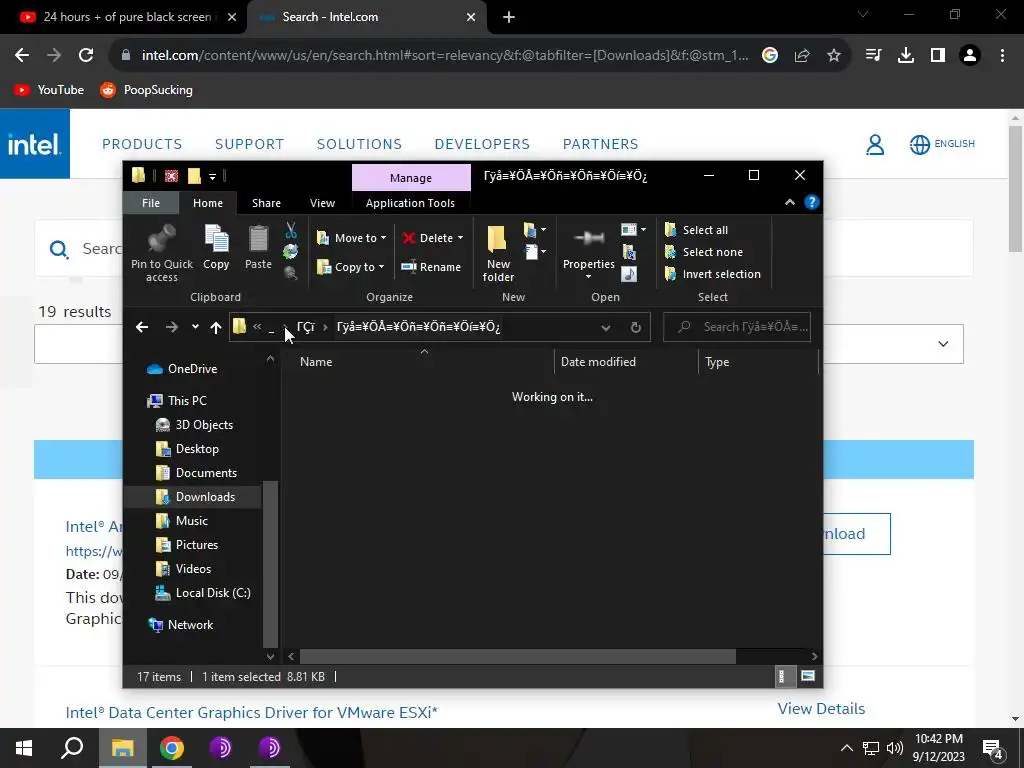Switch to the View ribbon tab
1024x768 pixels.
[322, 203]
